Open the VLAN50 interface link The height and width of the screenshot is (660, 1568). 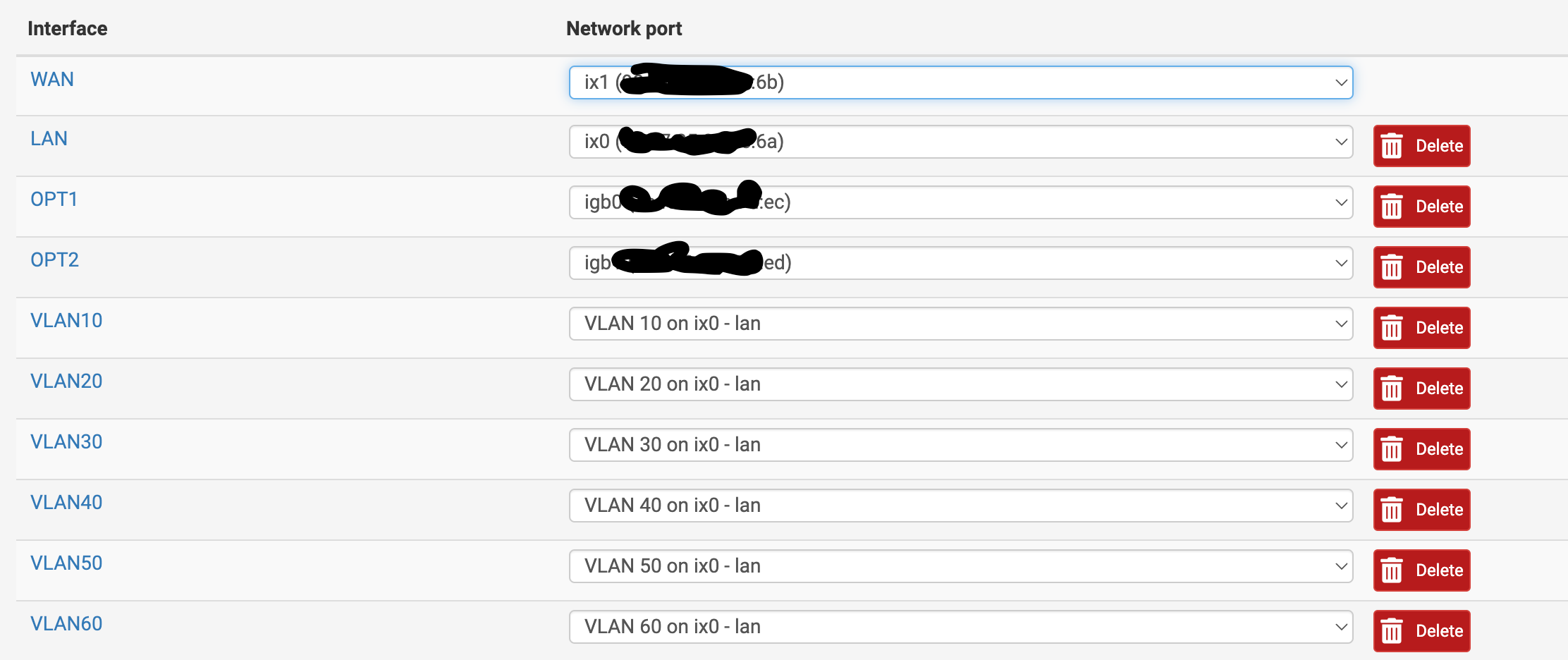pyautogui.click(x=66, y=563)
